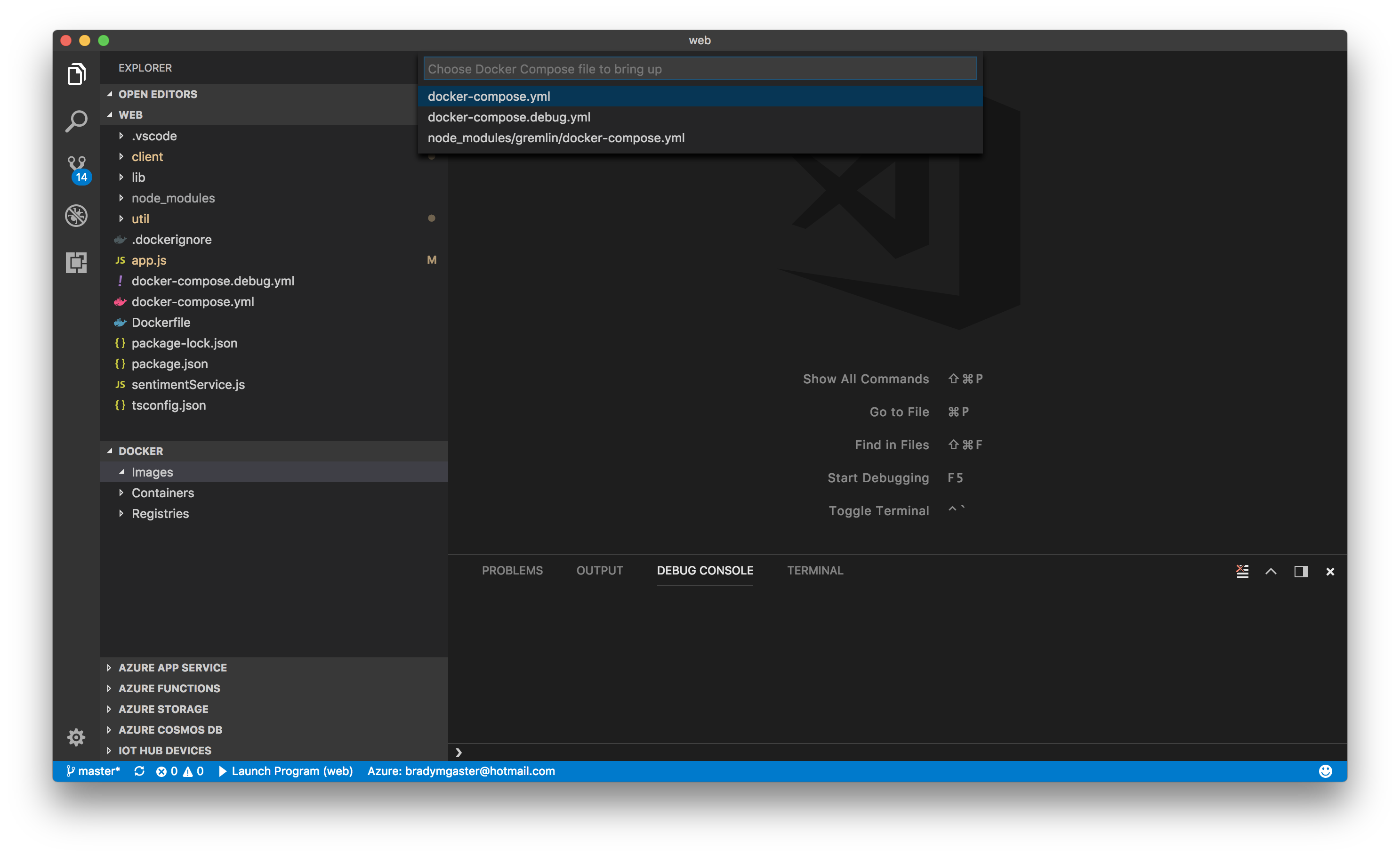
Task: Open the Manage gear icon
Action: pos(76,737)
